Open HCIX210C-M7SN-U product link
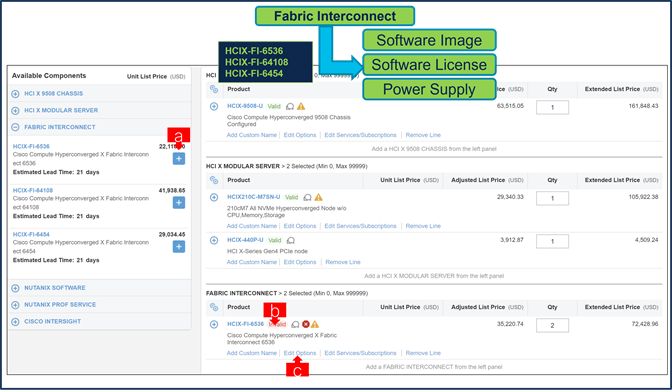Screen dimensions: 672x390 click(253, 197)
